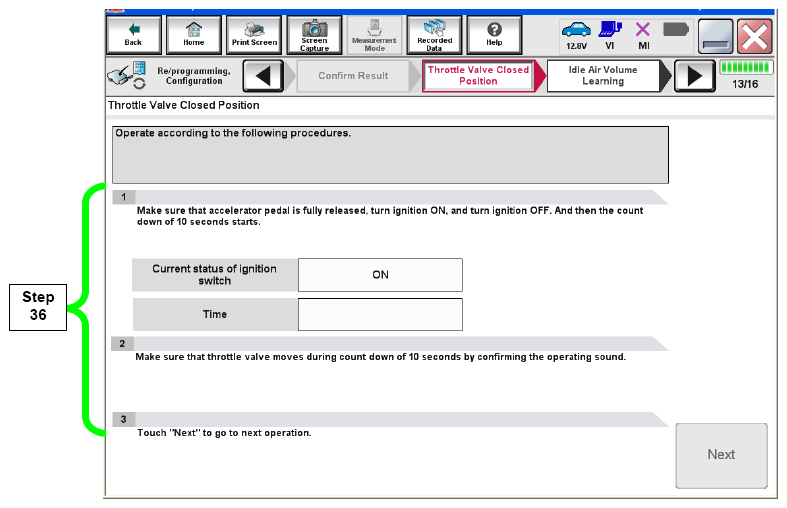Select the Idle Air Volume Learning step
Viewport: 787px width, 508px height.
point(603,76)
